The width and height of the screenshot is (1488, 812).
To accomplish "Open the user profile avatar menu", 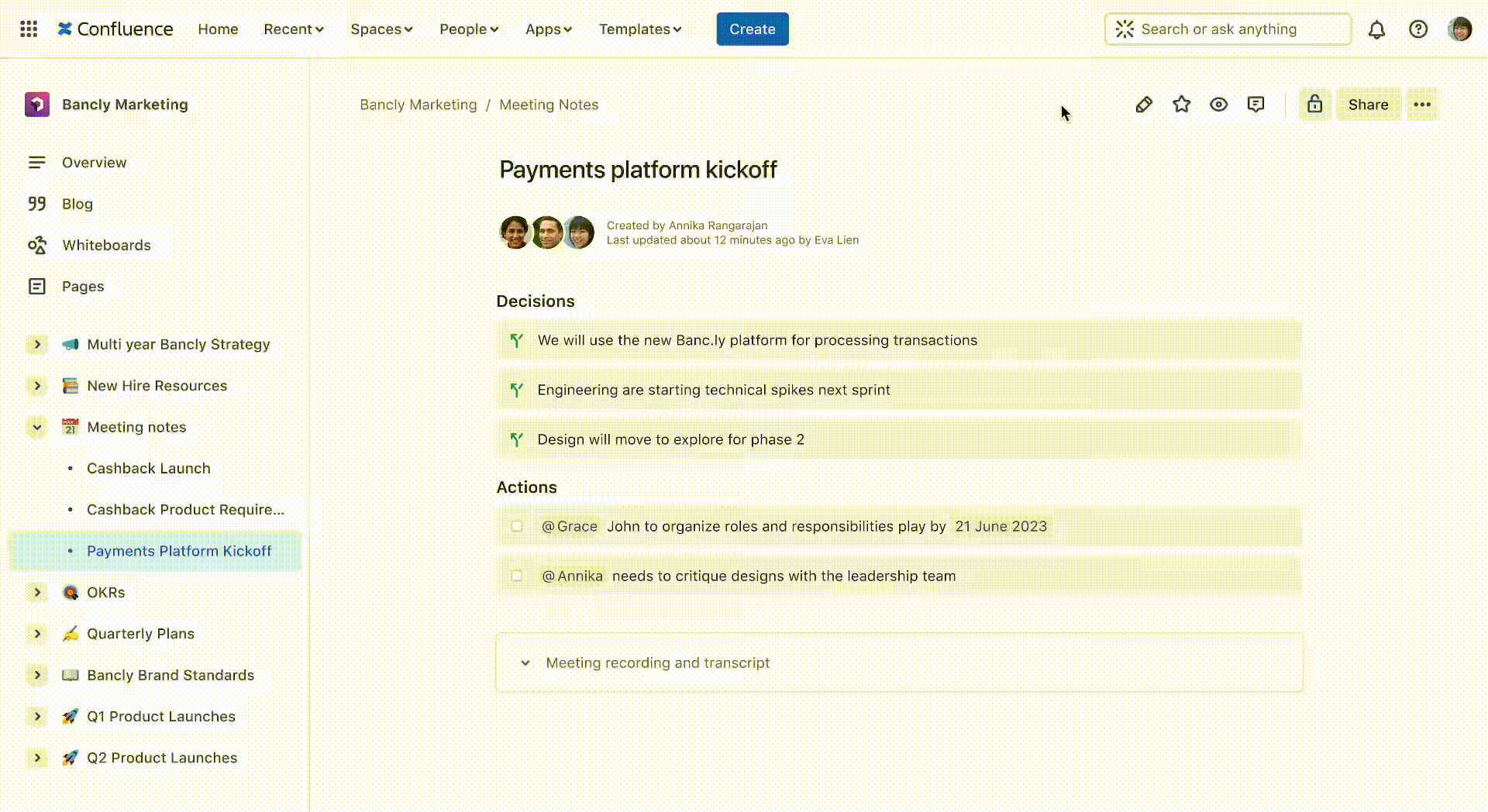I will pyautogui.click(x=1460, y=29).
